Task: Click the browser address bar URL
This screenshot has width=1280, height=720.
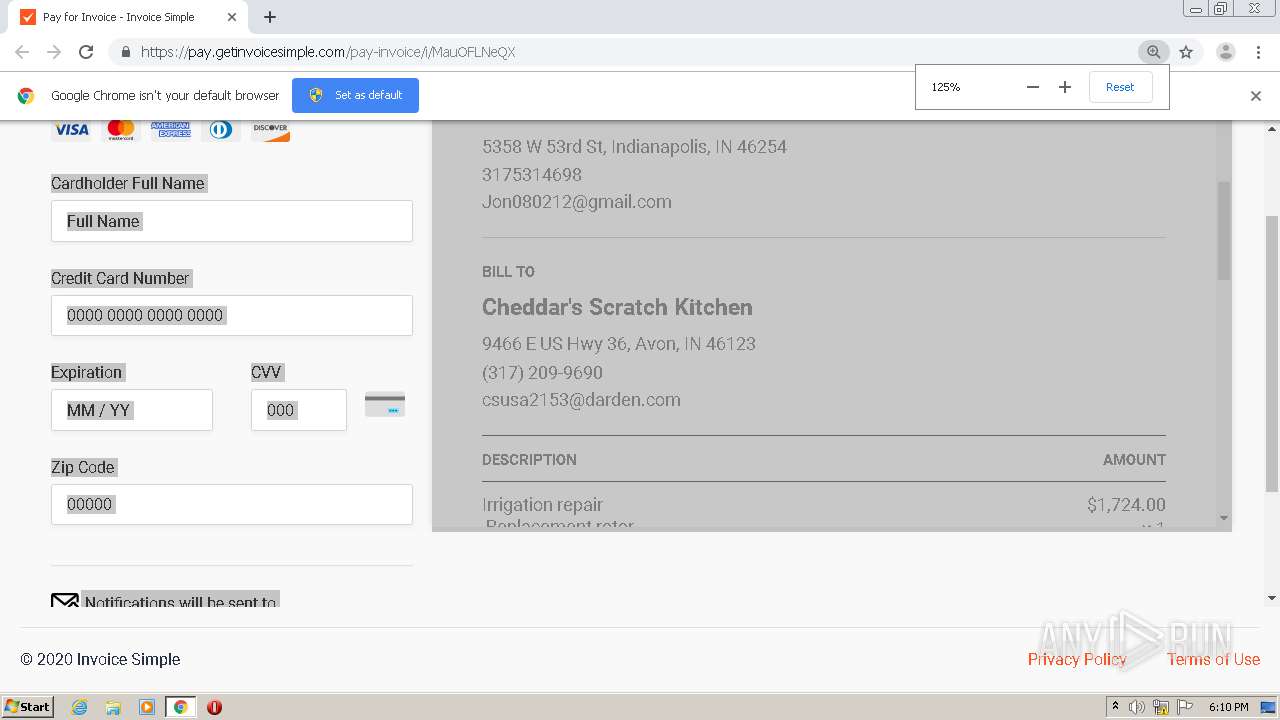Action: coord(328,52)
